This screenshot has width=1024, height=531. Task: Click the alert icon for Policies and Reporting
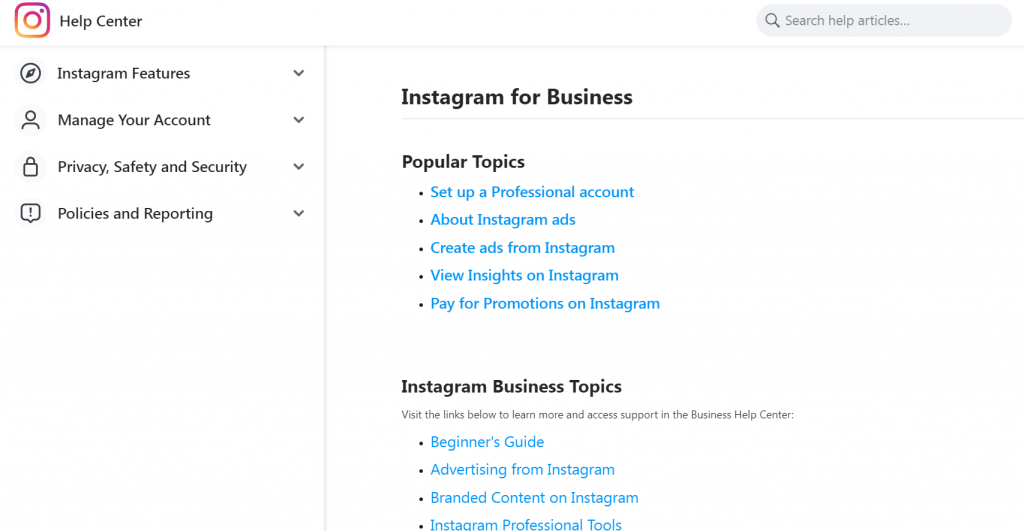[x=31, y=213]
